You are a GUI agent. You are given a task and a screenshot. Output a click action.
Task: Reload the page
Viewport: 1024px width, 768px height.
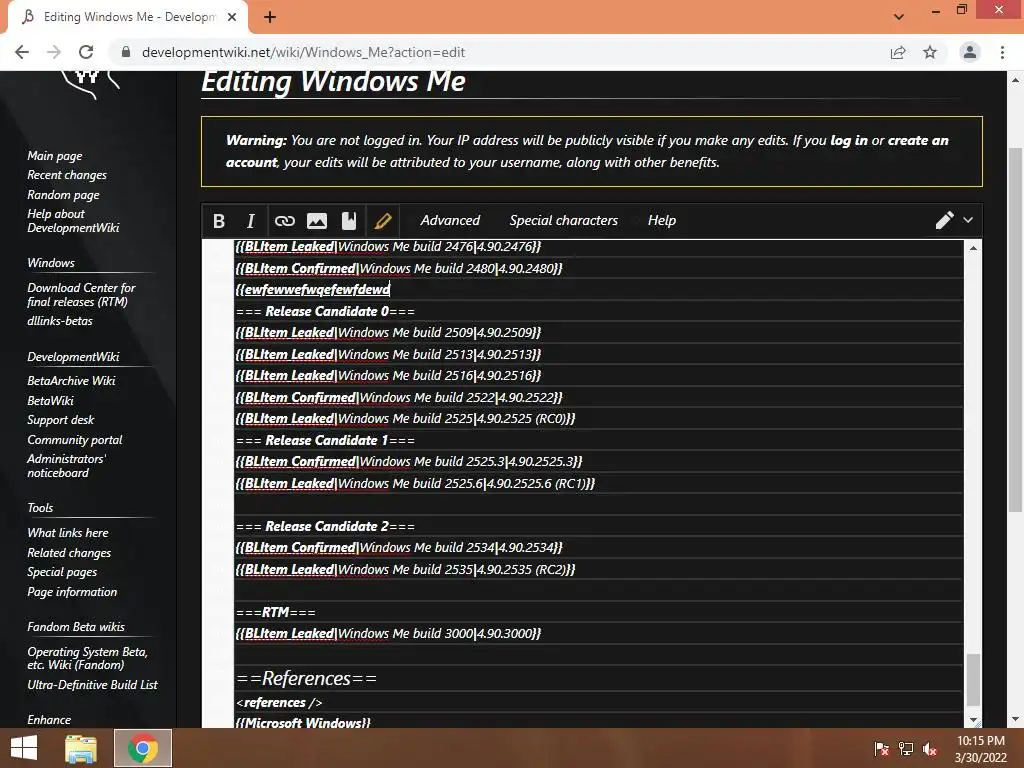point(86,52)
